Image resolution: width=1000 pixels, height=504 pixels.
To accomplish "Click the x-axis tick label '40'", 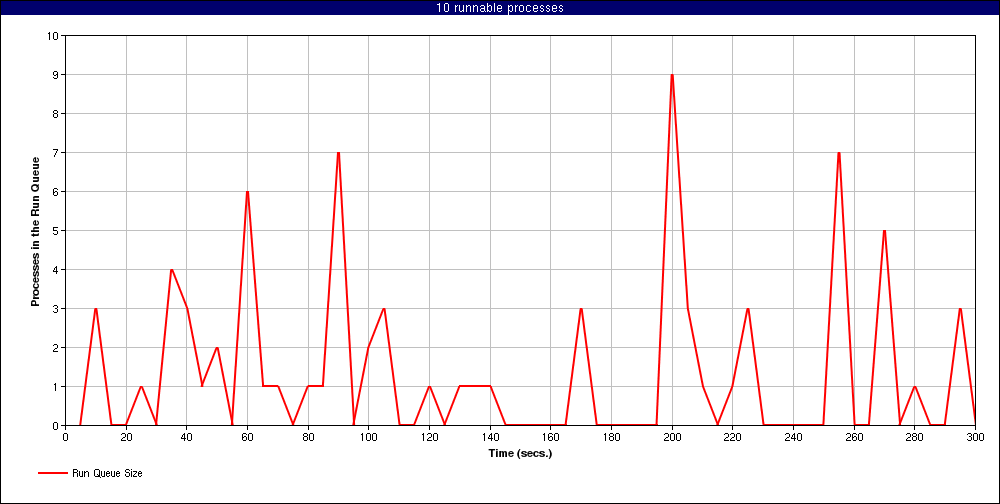I will [x=186, y=437].
